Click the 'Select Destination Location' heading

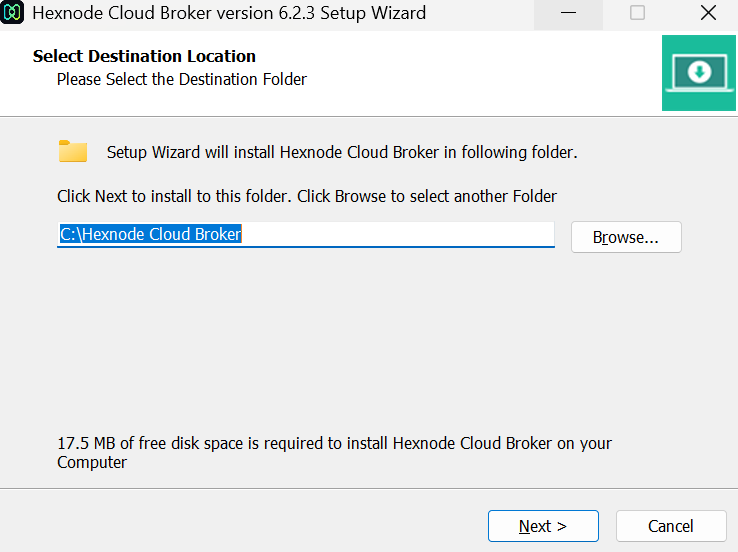144,56
